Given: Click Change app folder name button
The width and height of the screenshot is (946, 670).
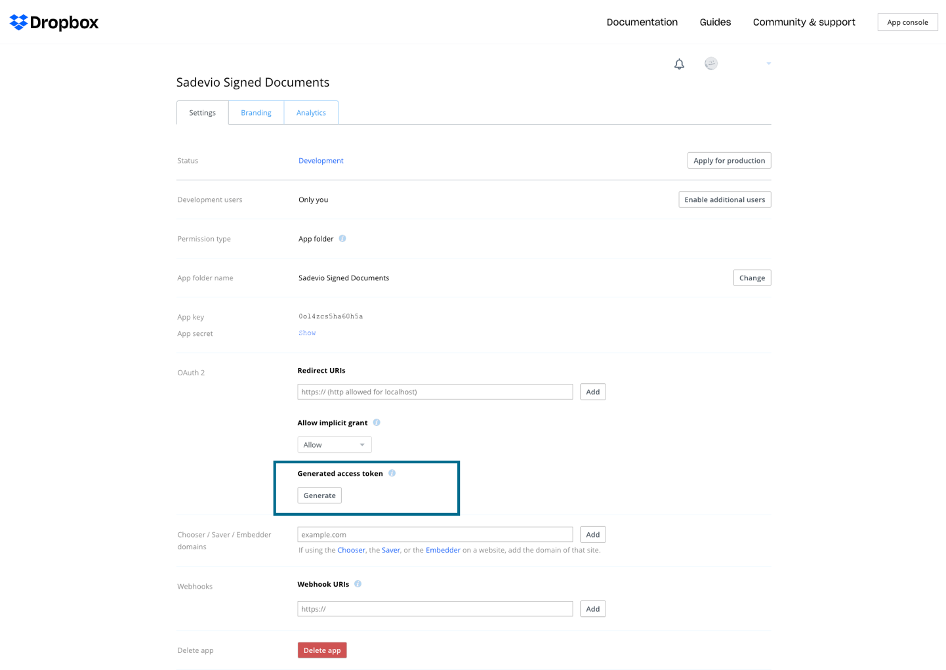Looking at the screenshot, I should [x=752, y=278].
